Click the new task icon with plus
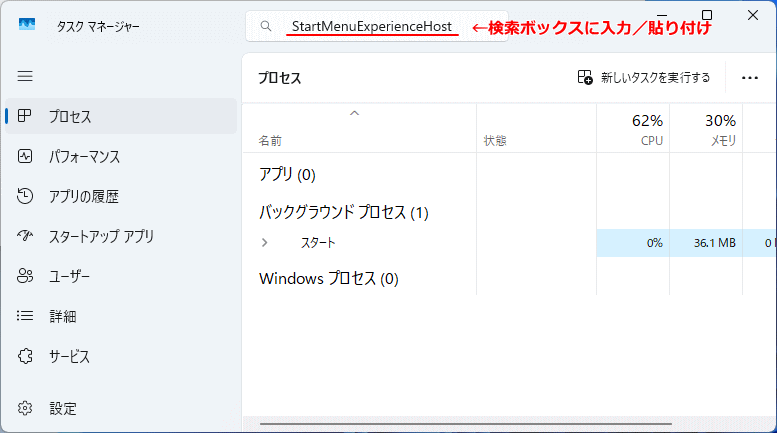This screenshot has width=777, height=433. [585, 77]
